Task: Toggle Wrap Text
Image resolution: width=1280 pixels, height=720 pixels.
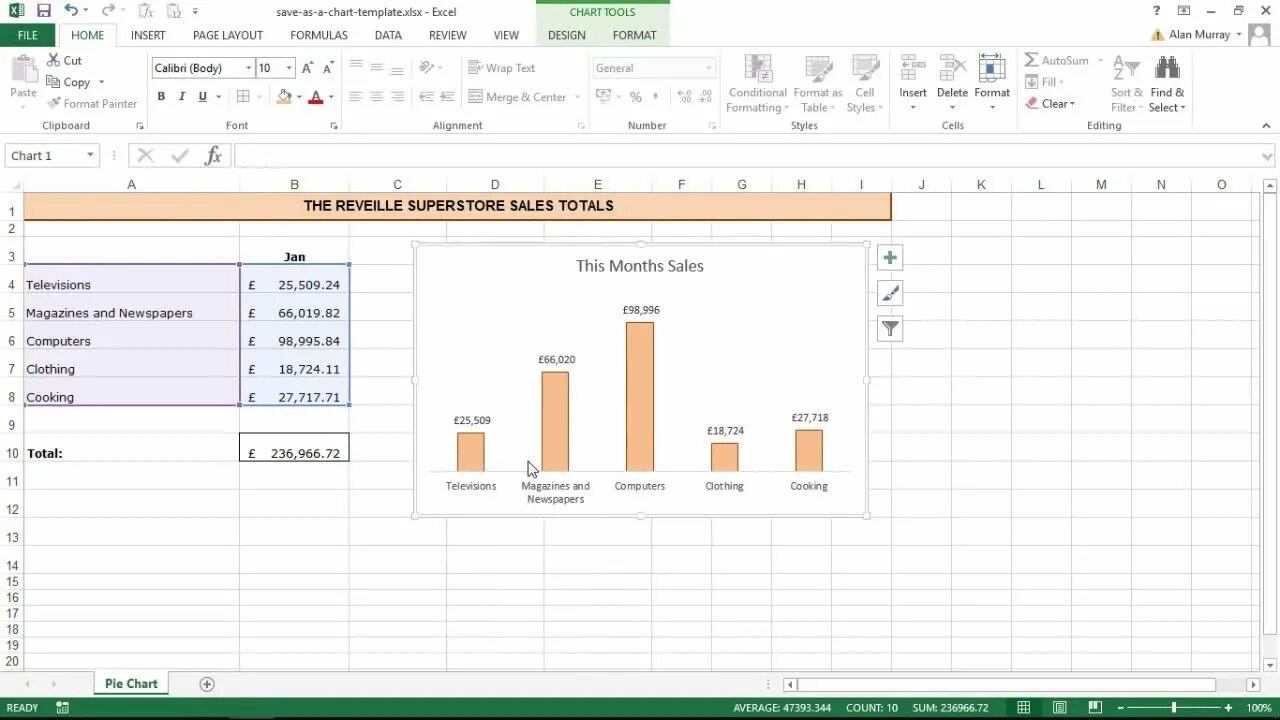Action: (x=502, y=68)
